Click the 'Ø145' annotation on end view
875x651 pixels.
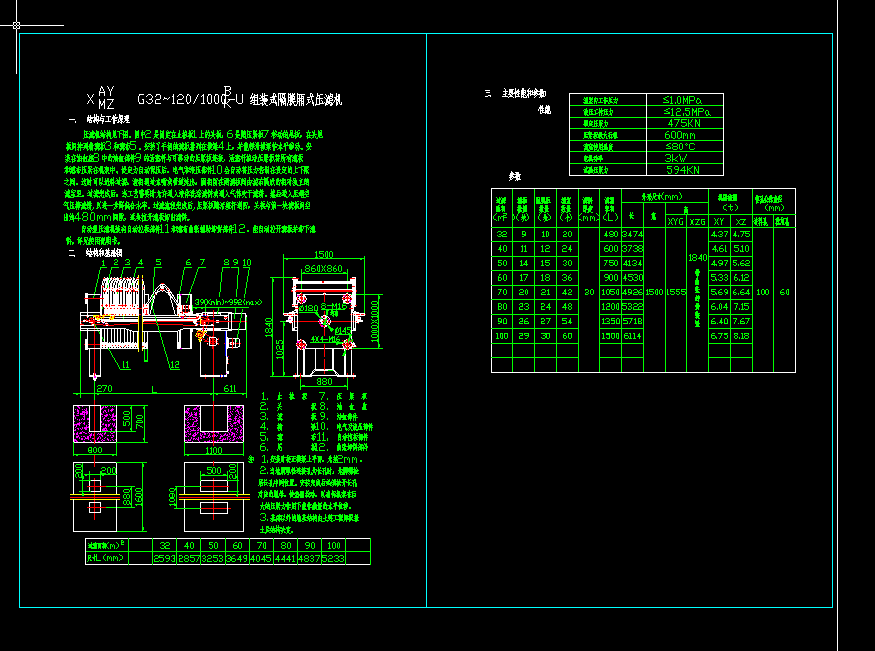342,331
